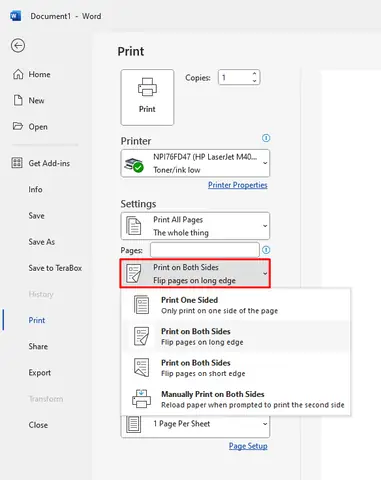Click the Open folder icon
The width and height of the screenshot is (381, 480).
(18, 126)
